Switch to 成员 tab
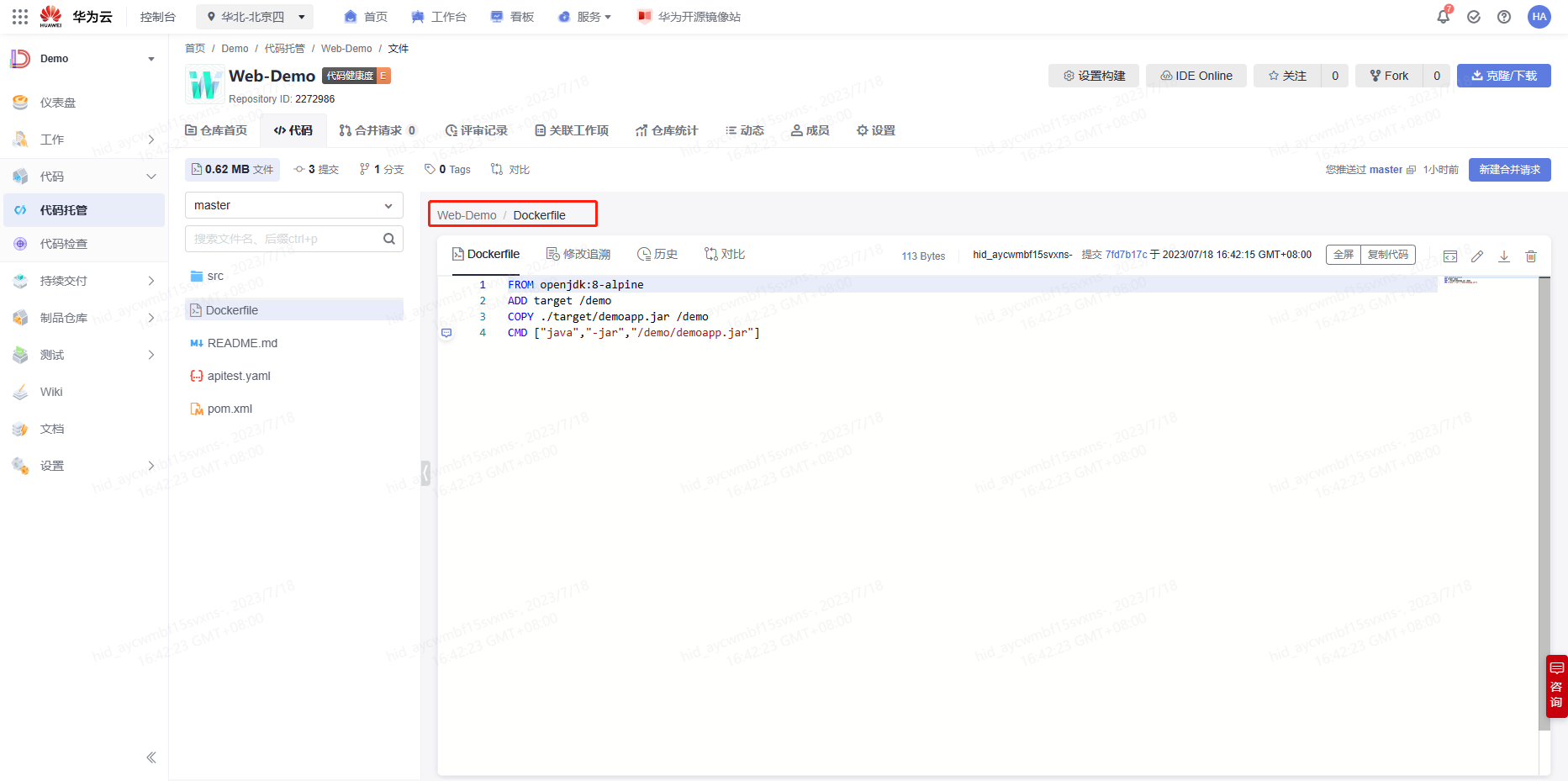1568x781 pixels. (x=810, y=130)
